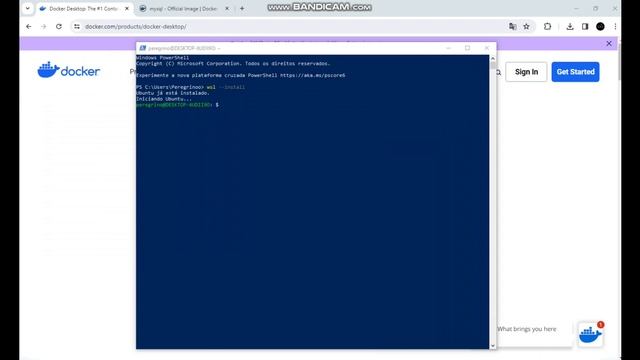Bookmark this page with star icon
Screen dimensions: 640x360
point(527,27)
